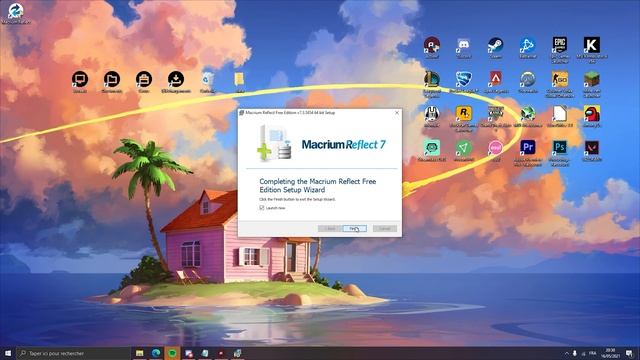Open the blue triangle app shortcut
The image size is (640, 360).
pos(528,48)
